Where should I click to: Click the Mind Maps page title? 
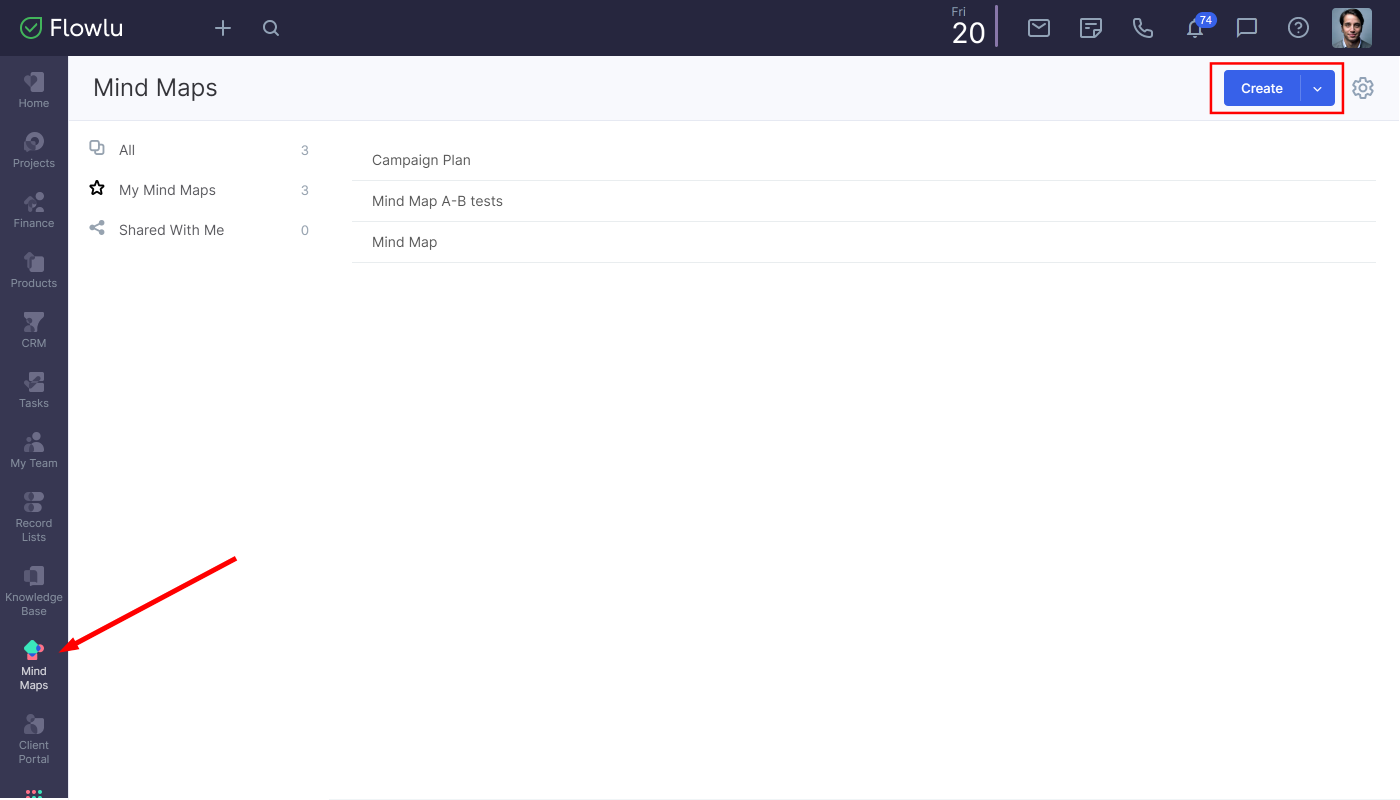point(155,88)
